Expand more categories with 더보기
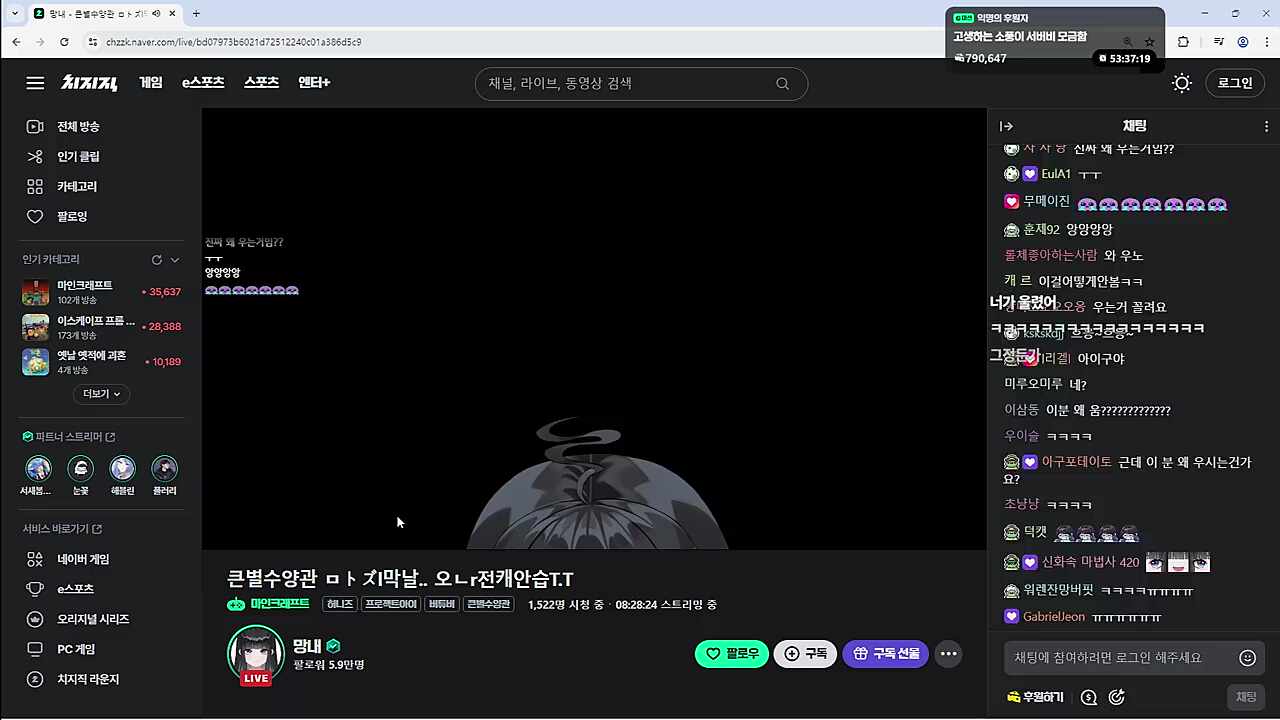The width and height of the screenshot is (1280, 720). click(x=101, y=394)
